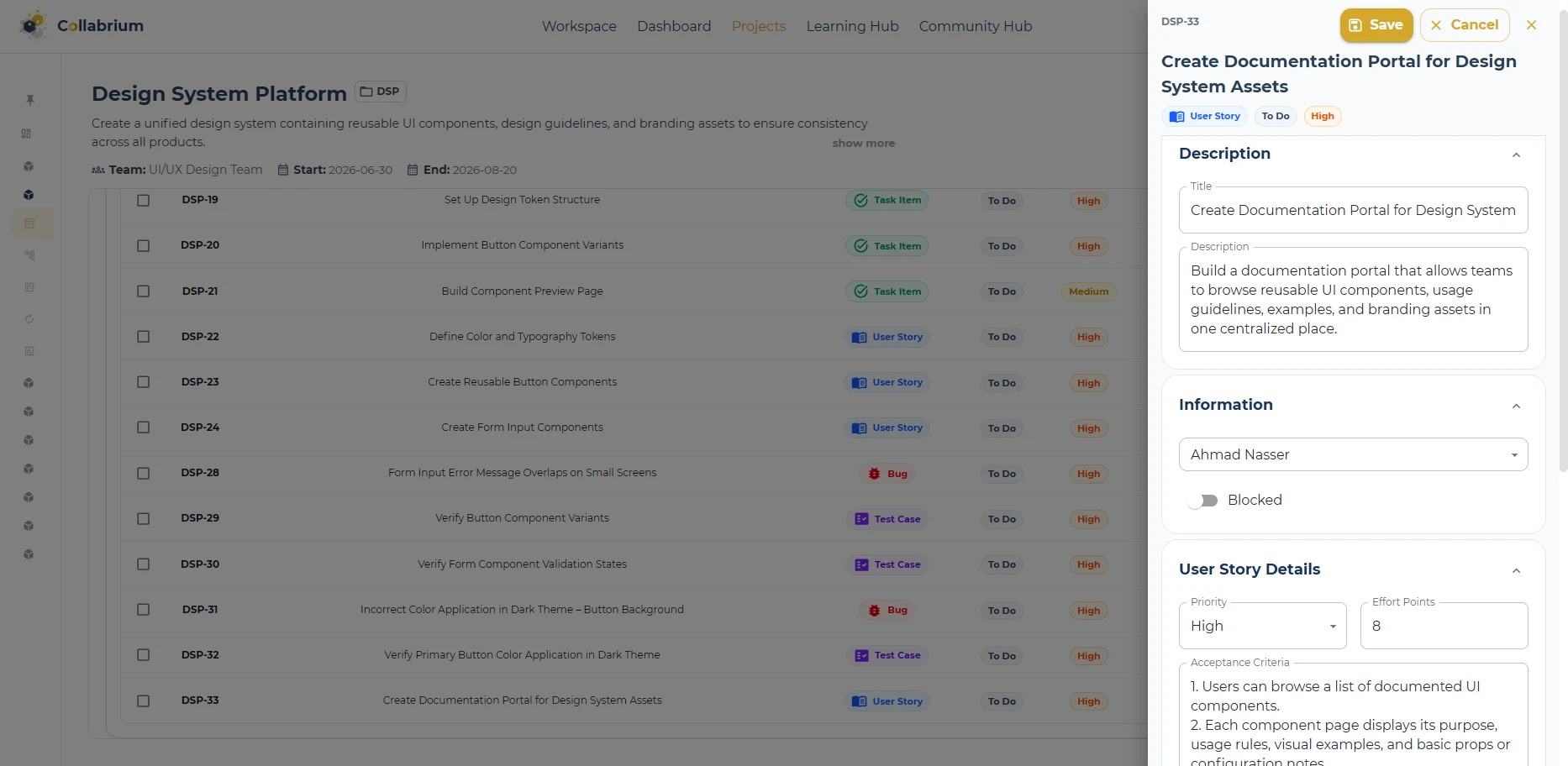Image resolution: width=1568 pixels, height=766 pixels.
Task: Click the Bug badge on DSP-31 row
Action: coord(888,610)
